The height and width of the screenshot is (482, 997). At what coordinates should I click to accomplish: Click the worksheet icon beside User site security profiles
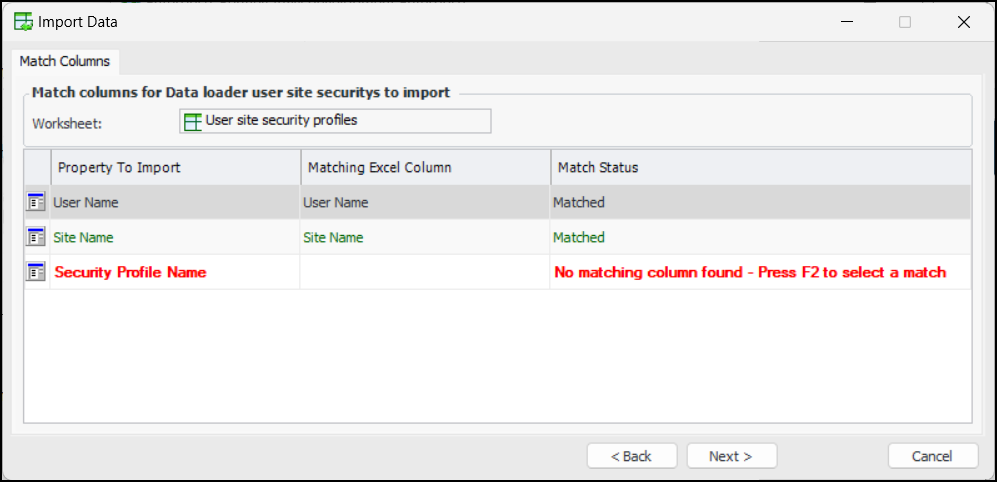coord(192,121)
